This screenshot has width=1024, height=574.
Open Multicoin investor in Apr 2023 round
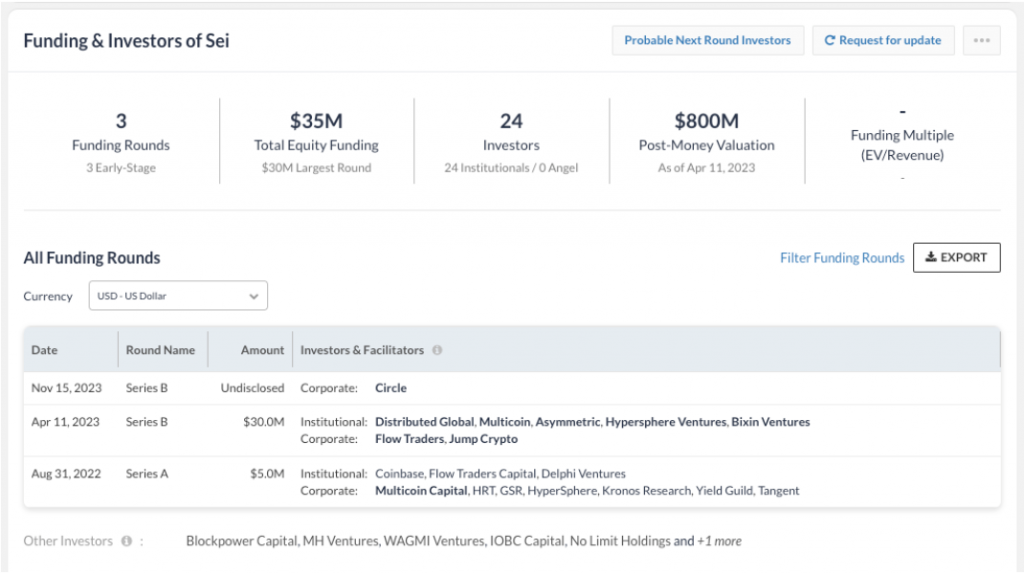pos(505,422)
